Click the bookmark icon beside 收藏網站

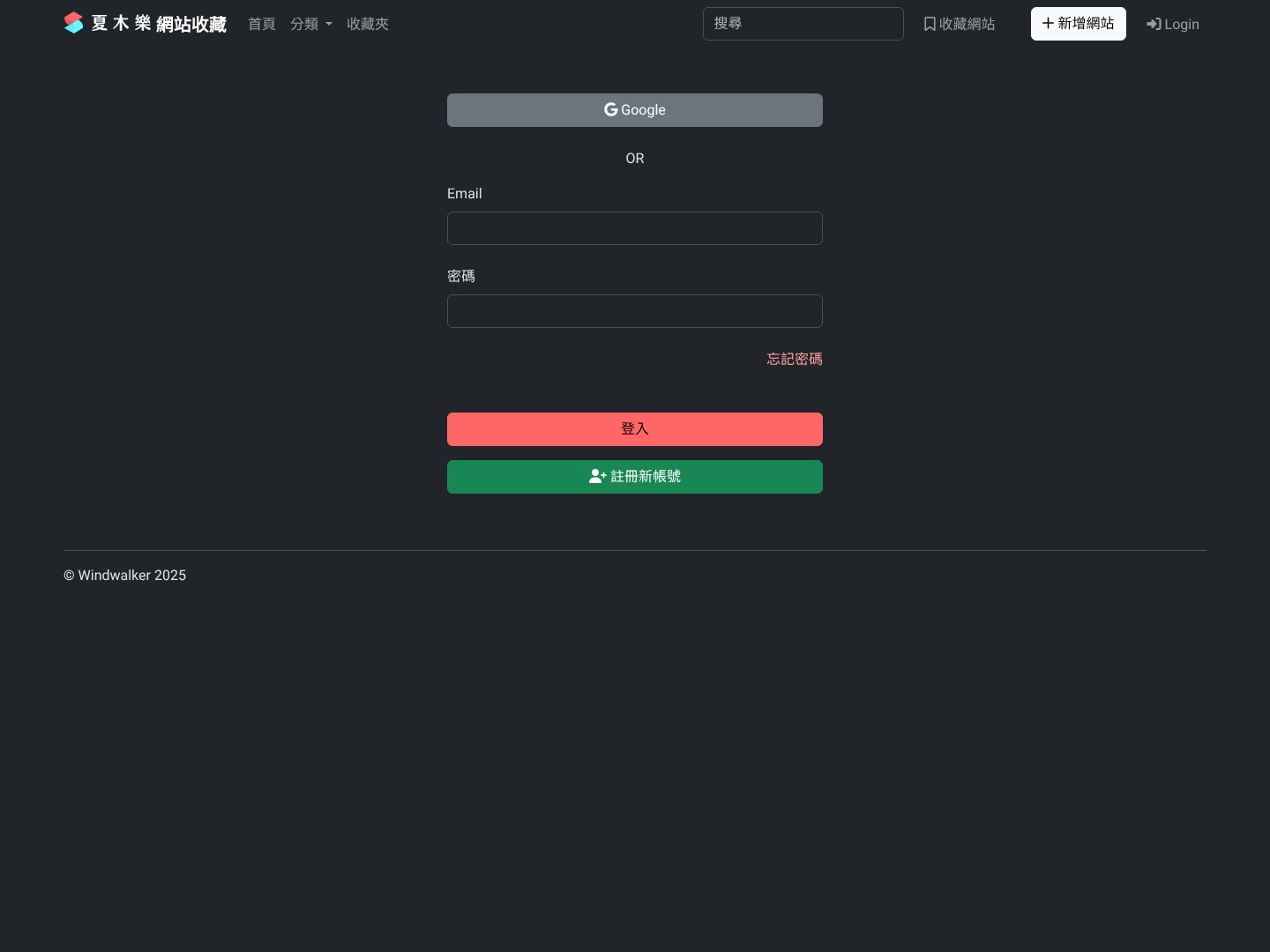[x=930, y=24]
